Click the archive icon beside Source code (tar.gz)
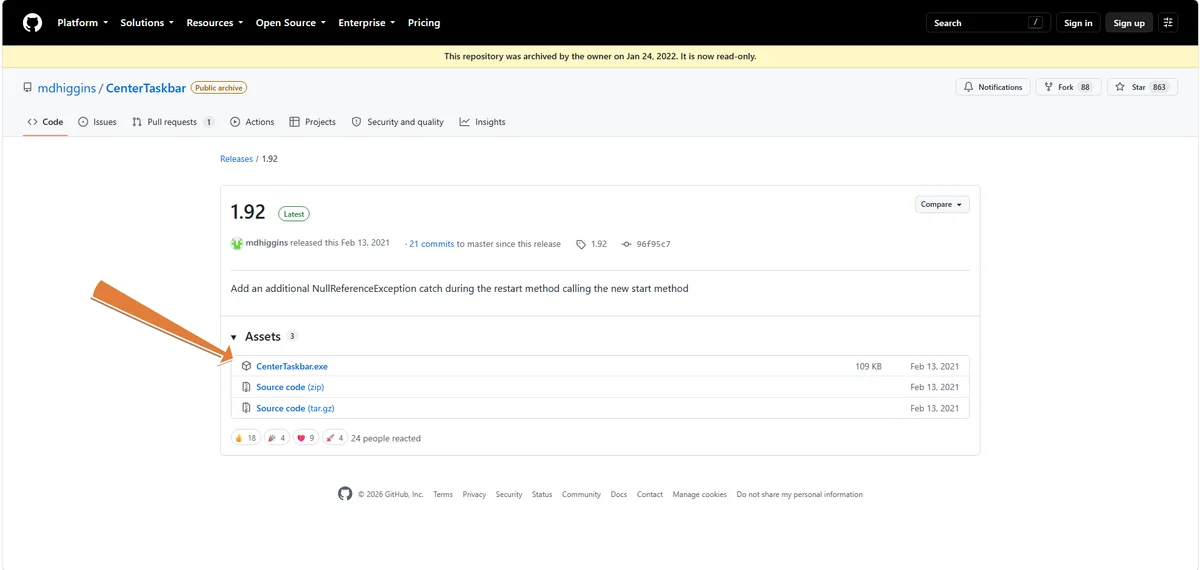This screenshot has height=570, width=1200. pos(246,408)
